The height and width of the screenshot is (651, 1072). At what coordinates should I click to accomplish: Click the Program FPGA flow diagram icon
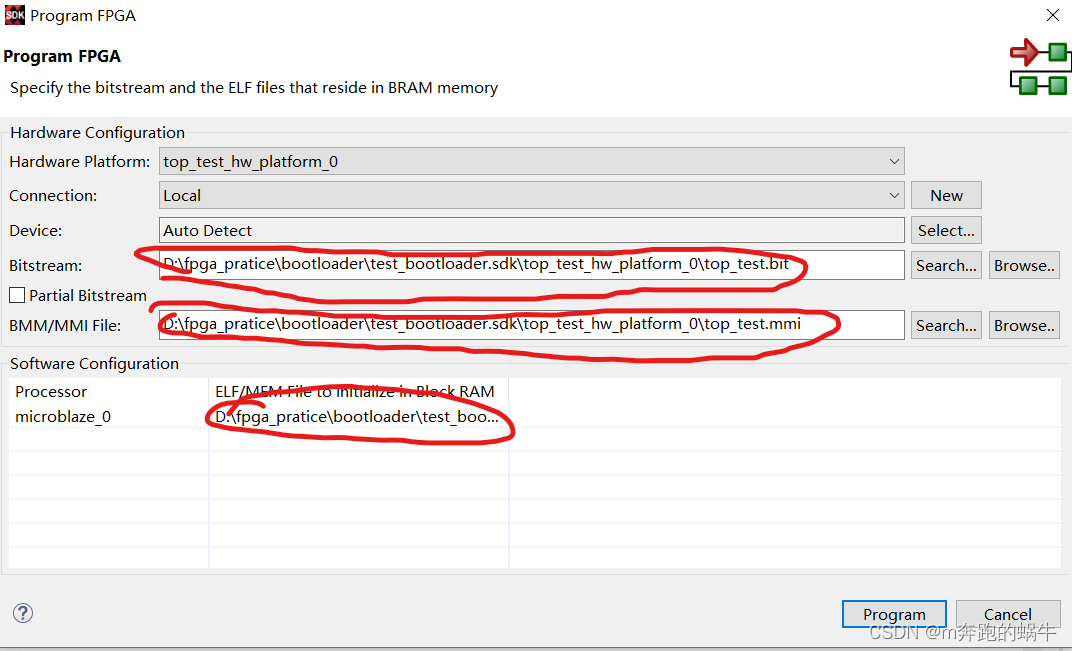1040,66
